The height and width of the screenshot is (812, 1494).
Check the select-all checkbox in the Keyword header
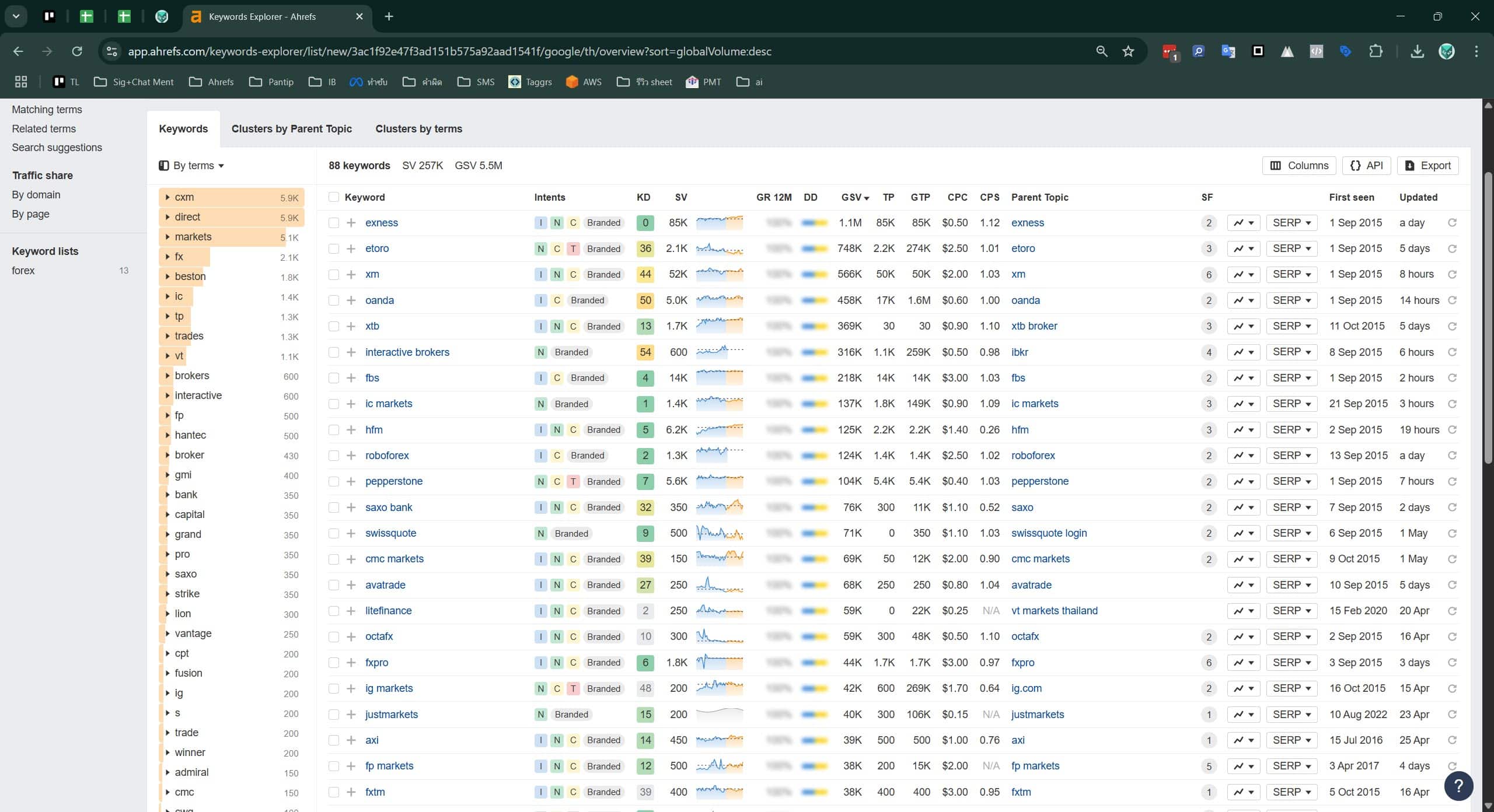click(333, 197)
